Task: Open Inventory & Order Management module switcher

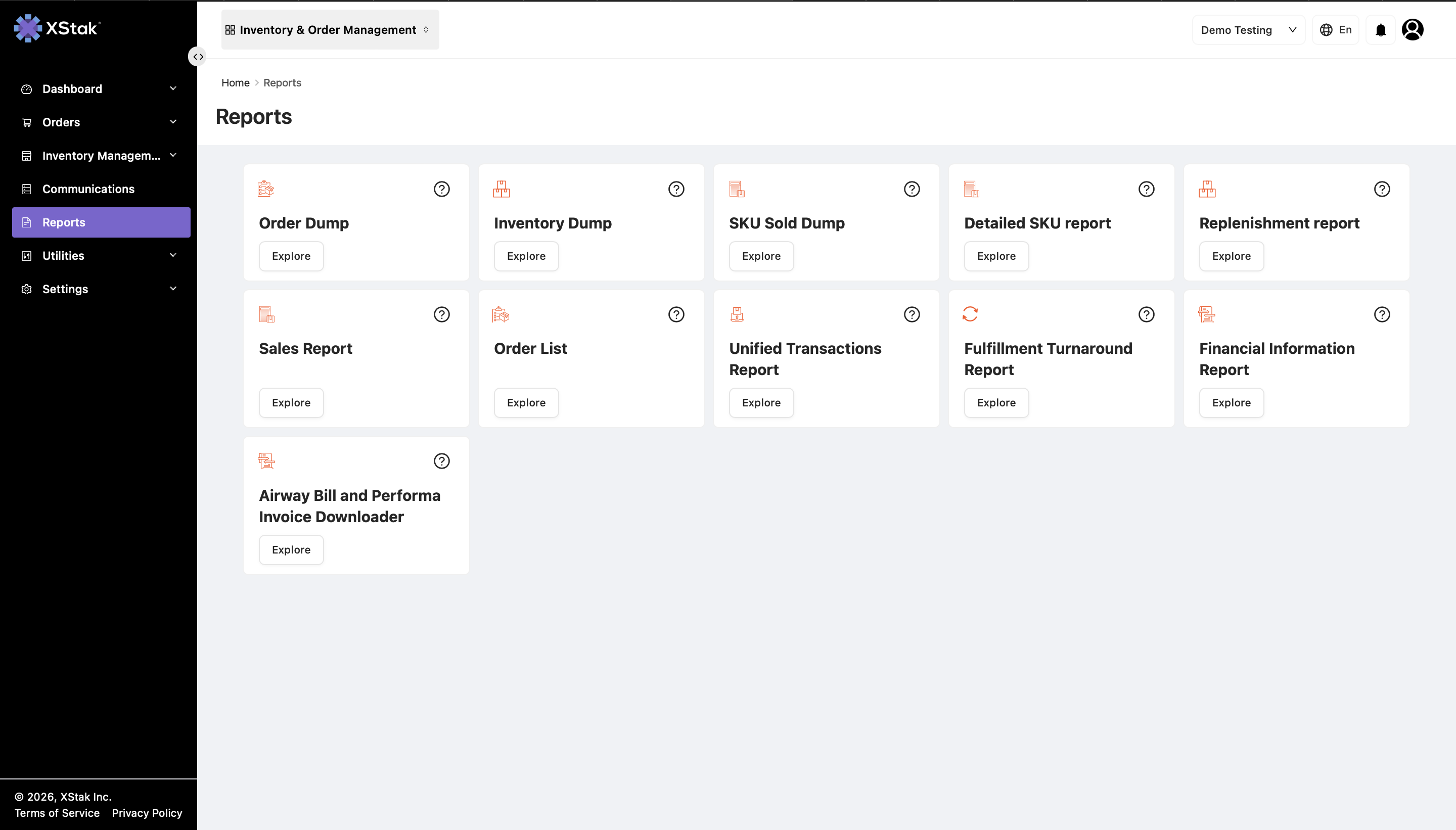Action: 330,30
